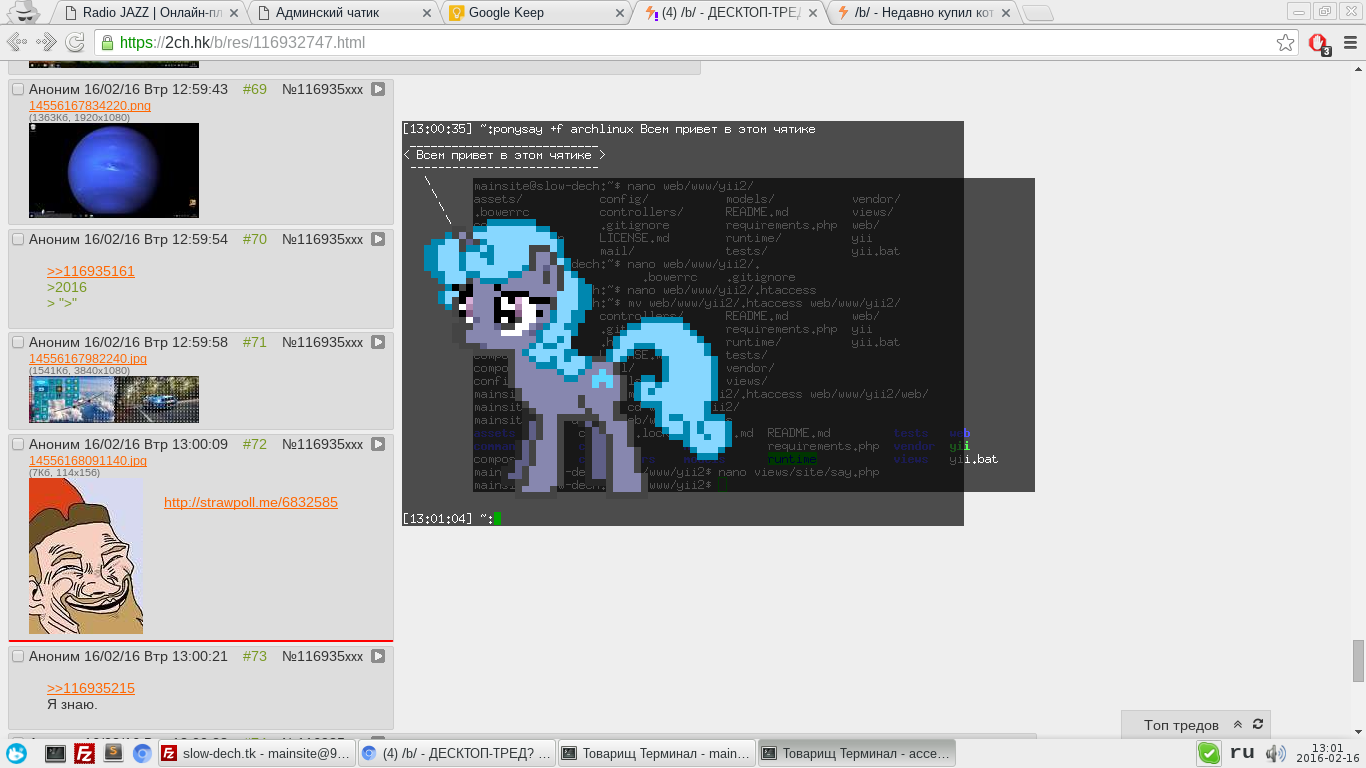The width and height of the screenshot is (1366, 768).
Task: Open the red Opera-style extension icon
Action: pos(1319,44)
